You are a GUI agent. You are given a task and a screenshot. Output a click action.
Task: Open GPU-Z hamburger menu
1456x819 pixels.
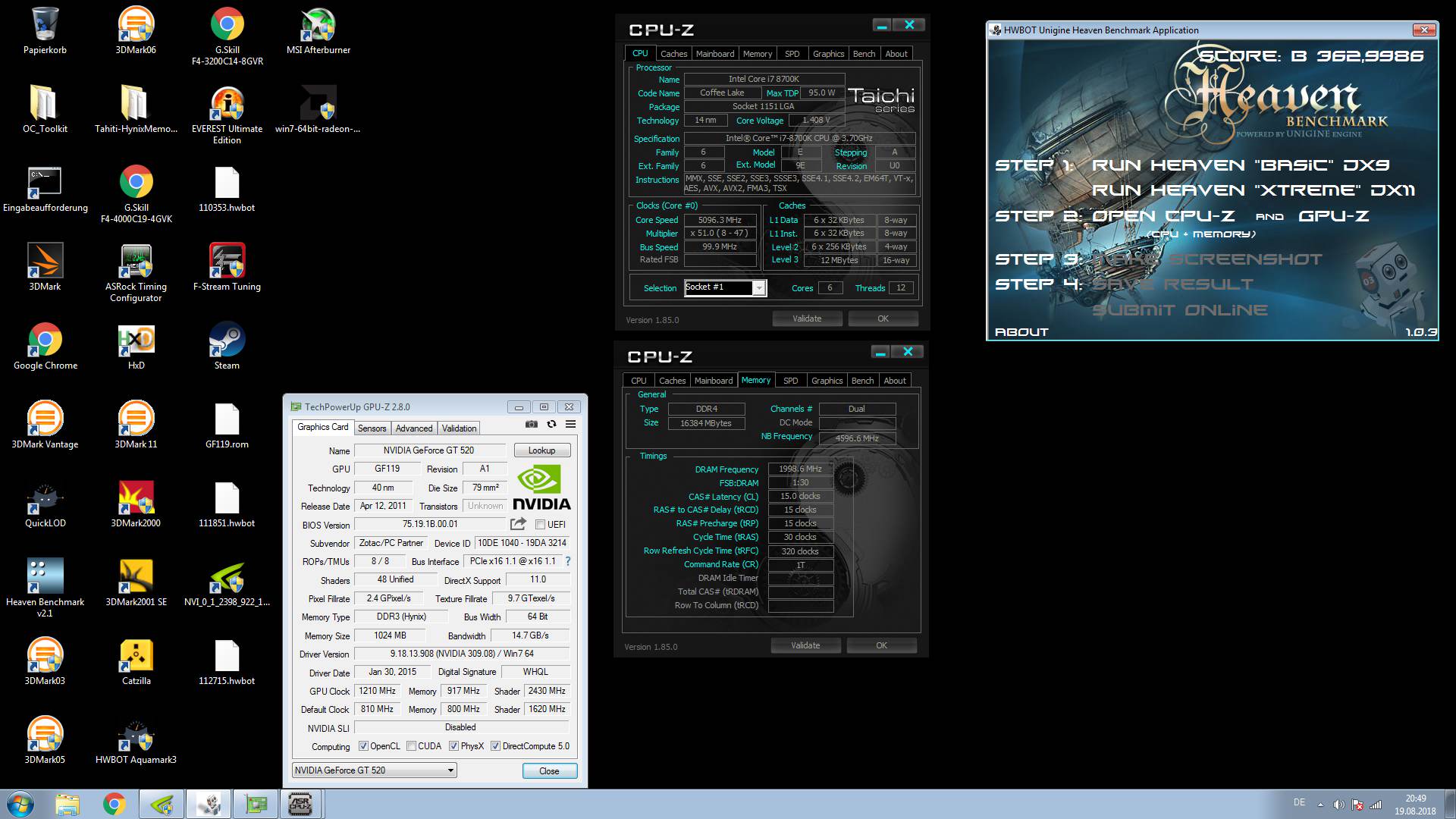(x=570, y=424)
